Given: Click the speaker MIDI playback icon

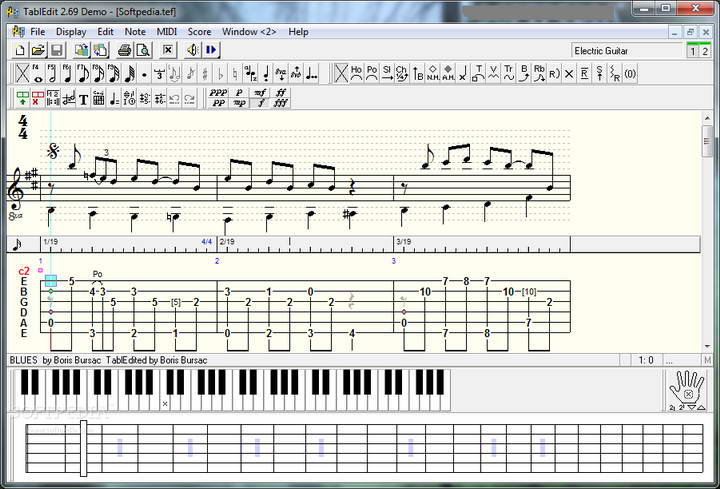Looking at the screenshot, I should coord(192,50).
